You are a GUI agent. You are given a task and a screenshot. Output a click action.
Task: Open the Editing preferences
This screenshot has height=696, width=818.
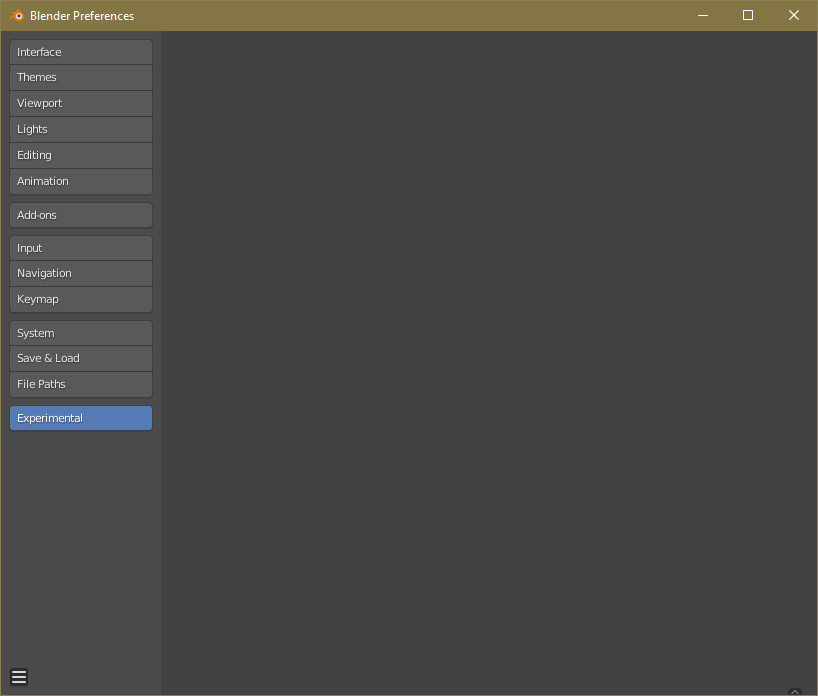coord(80,155)
